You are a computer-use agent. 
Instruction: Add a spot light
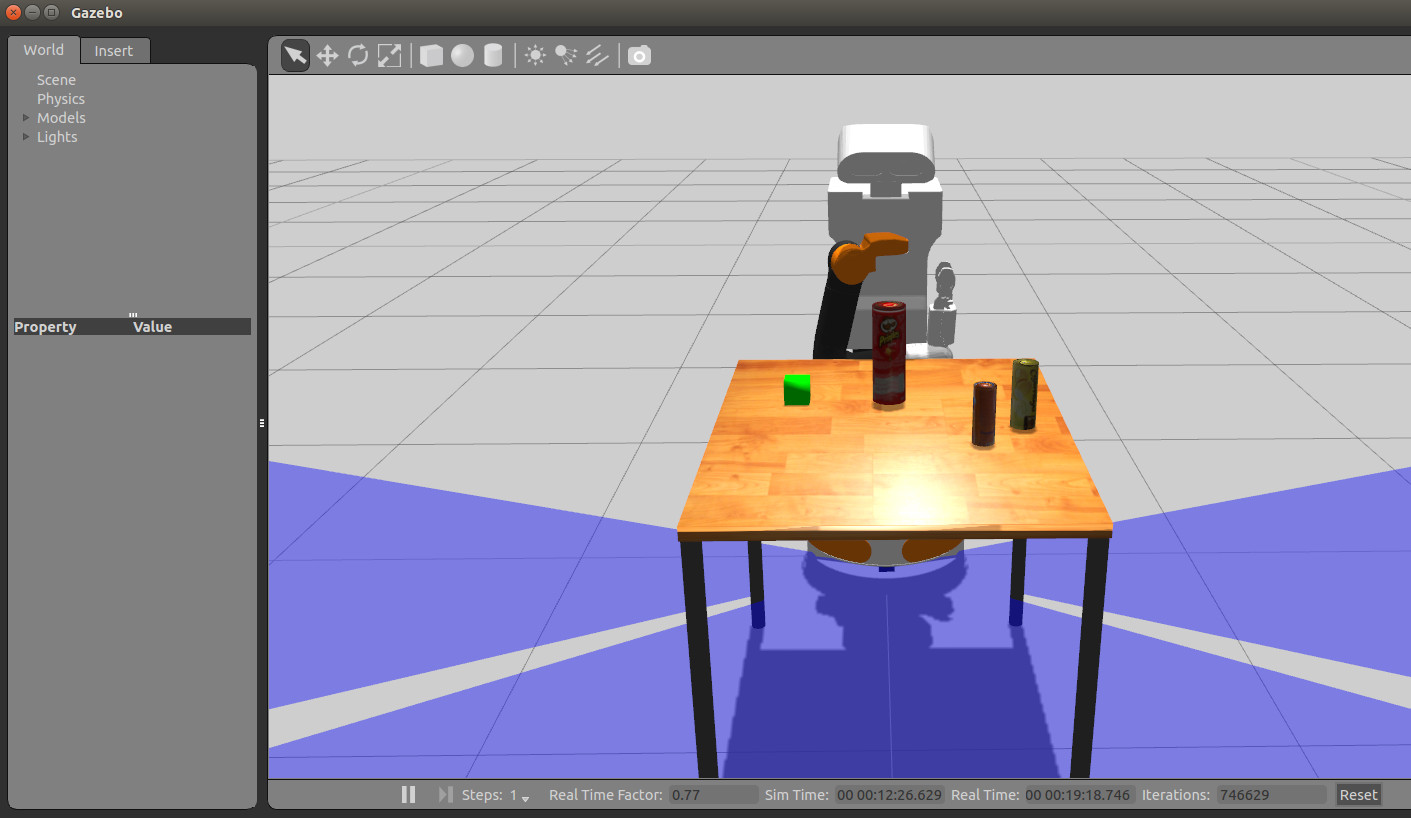pyautogui.click(x=566, y=56)
